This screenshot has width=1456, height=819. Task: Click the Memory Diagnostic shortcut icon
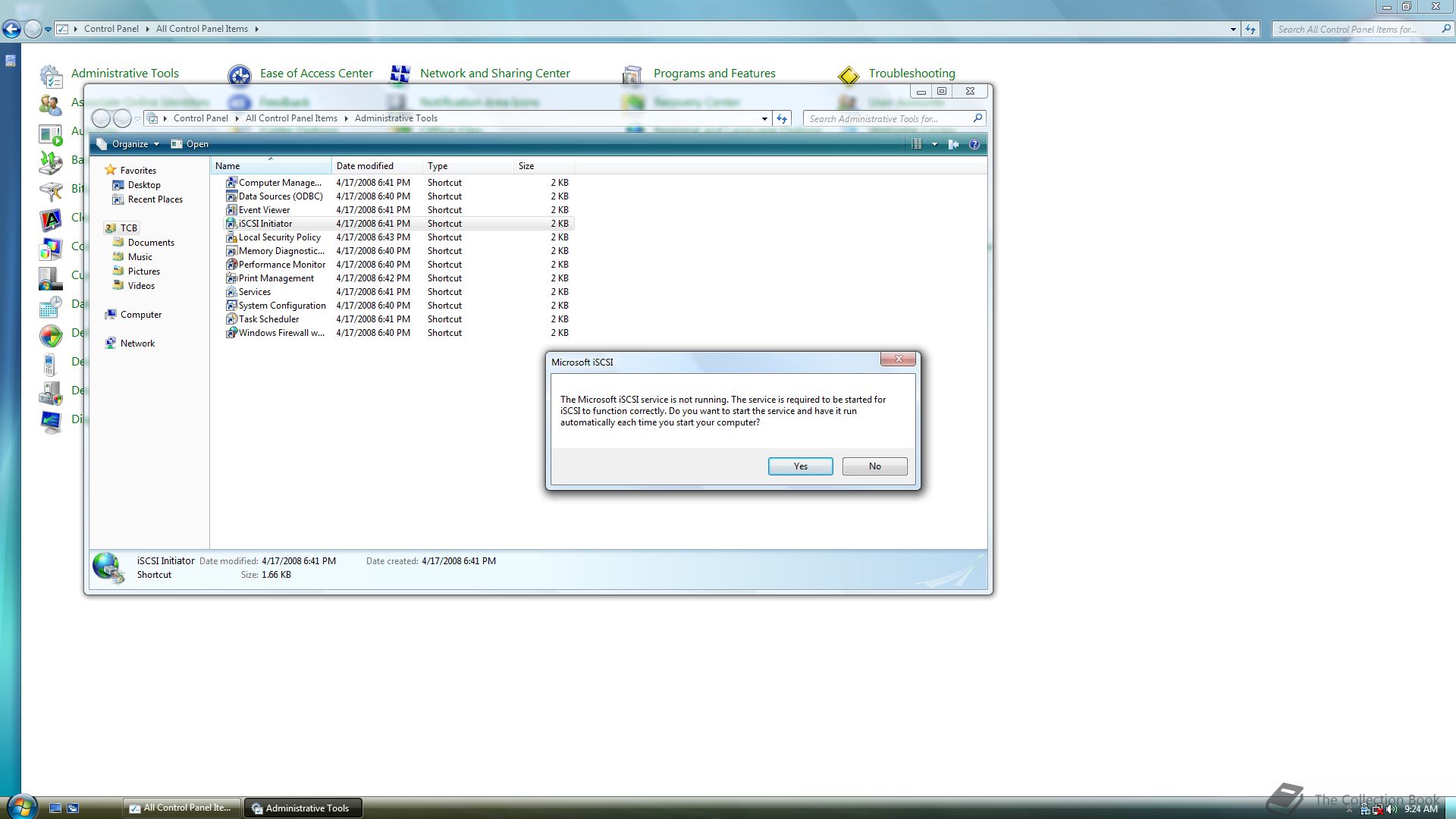(231, 251)
